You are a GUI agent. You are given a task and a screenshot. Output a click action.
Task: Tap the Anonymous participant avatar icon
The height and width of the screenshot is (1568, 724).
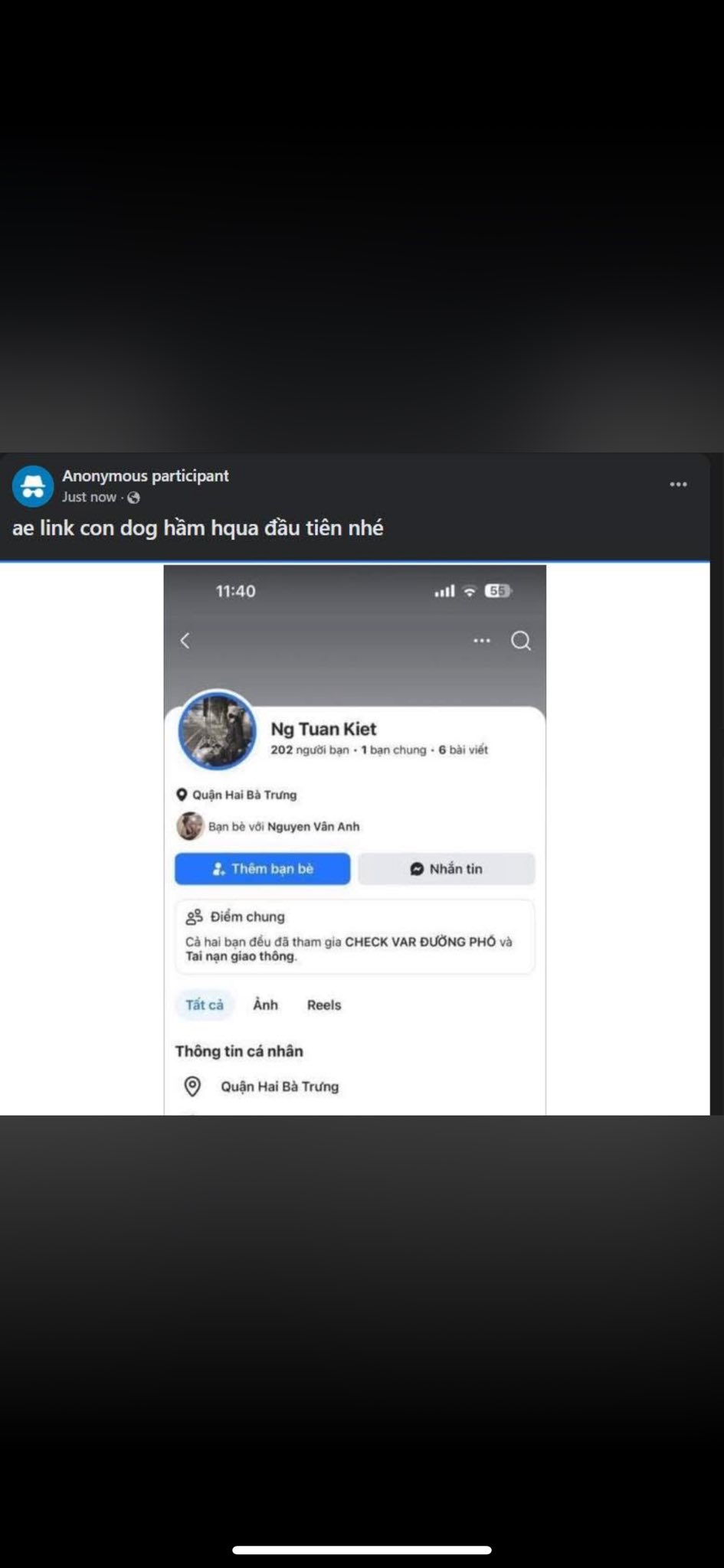point(33,486)
